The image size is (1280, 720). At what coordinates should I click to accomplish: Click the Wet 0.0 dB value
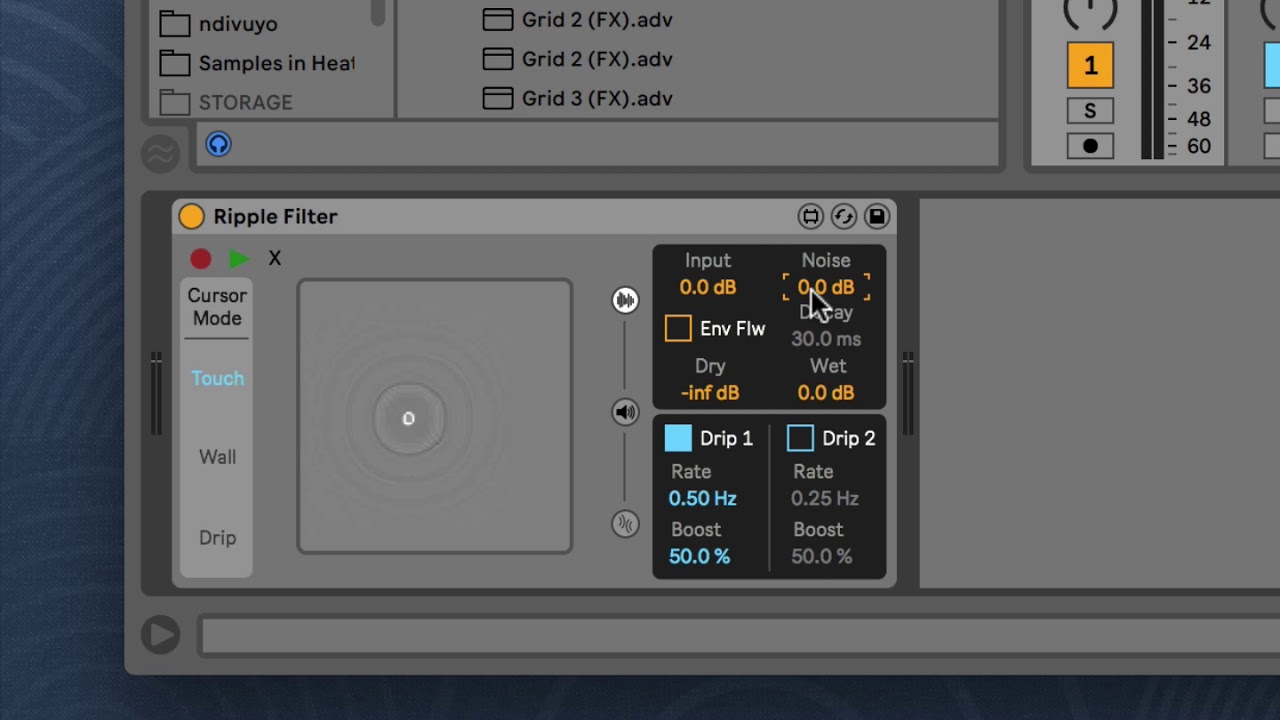[x=826, y=393]
